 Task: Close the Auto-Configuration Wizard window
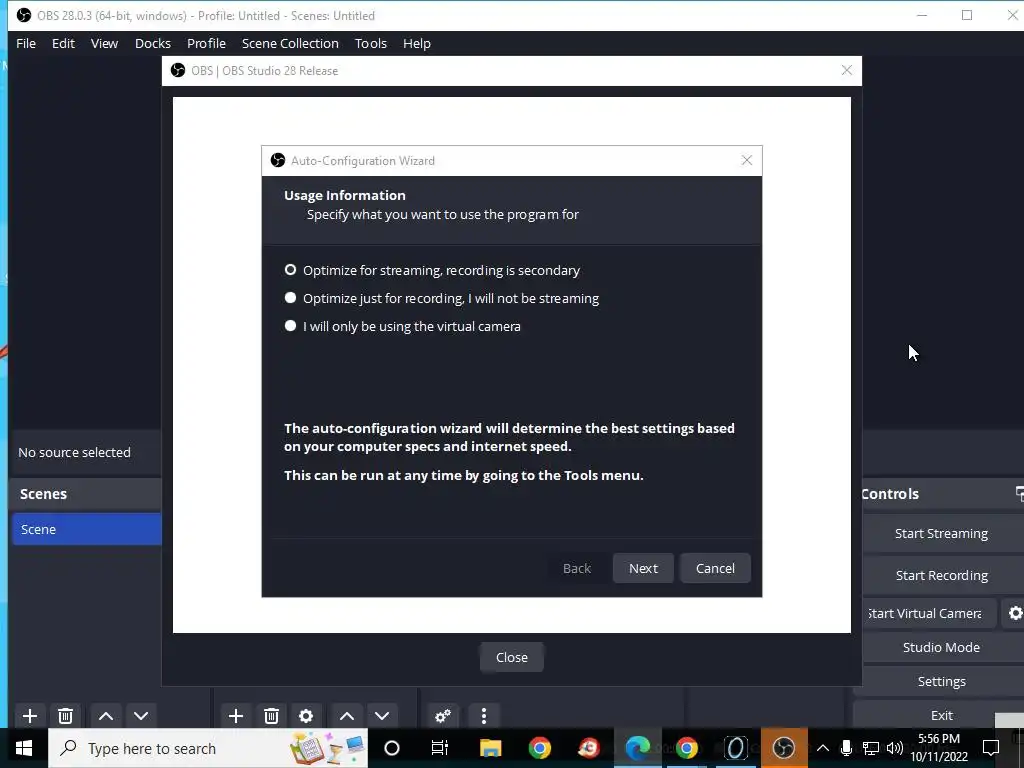pyautogui.click(x=746, y=161)
